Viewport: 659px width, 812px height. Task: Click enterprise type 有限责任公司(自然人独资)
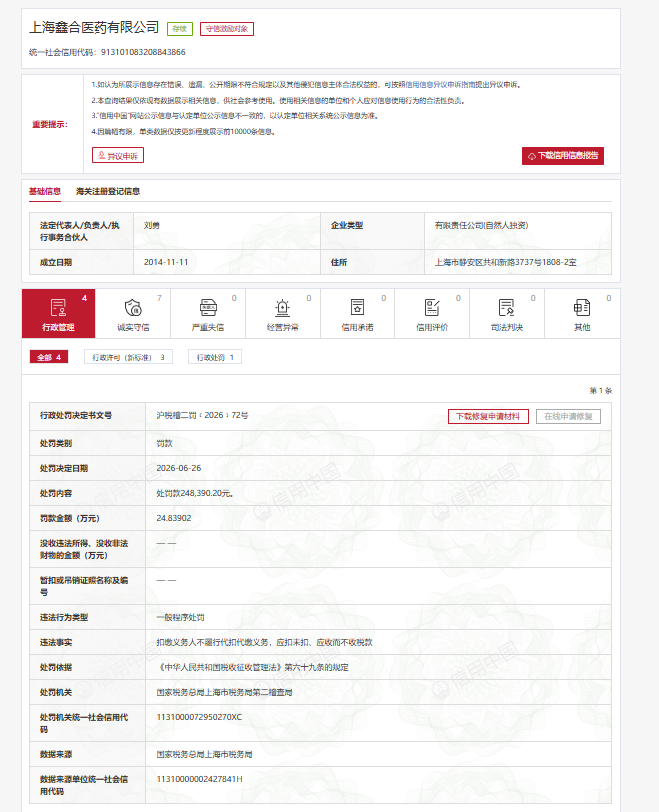point(481,225)
